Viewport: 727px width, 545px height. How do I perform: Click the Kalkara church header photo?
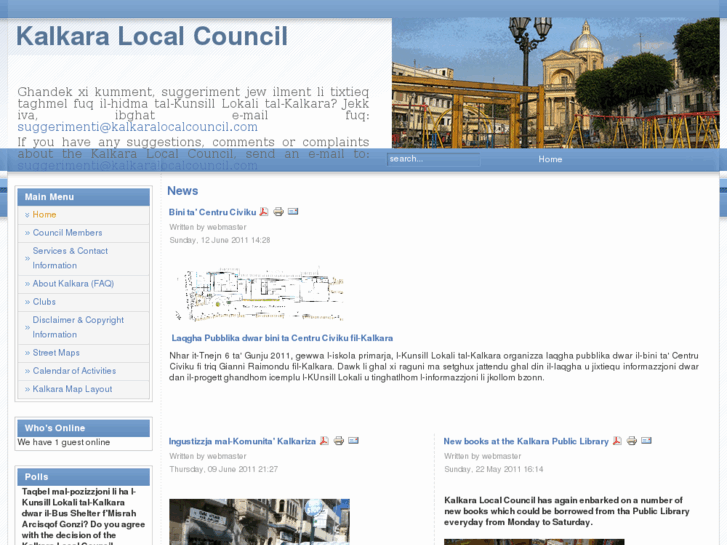(555, 83)
